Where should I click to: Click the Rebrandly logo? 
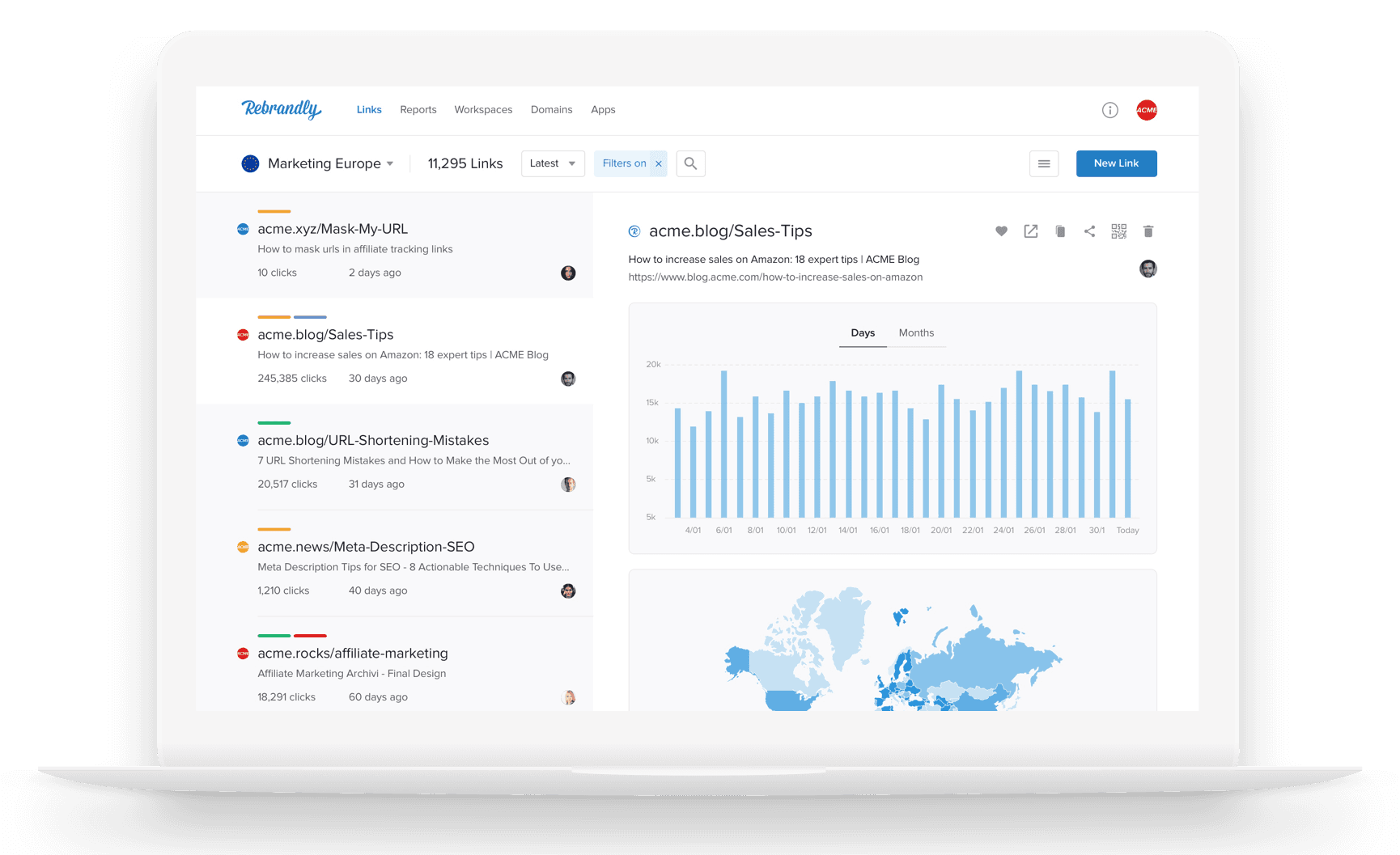pos(281,109)
